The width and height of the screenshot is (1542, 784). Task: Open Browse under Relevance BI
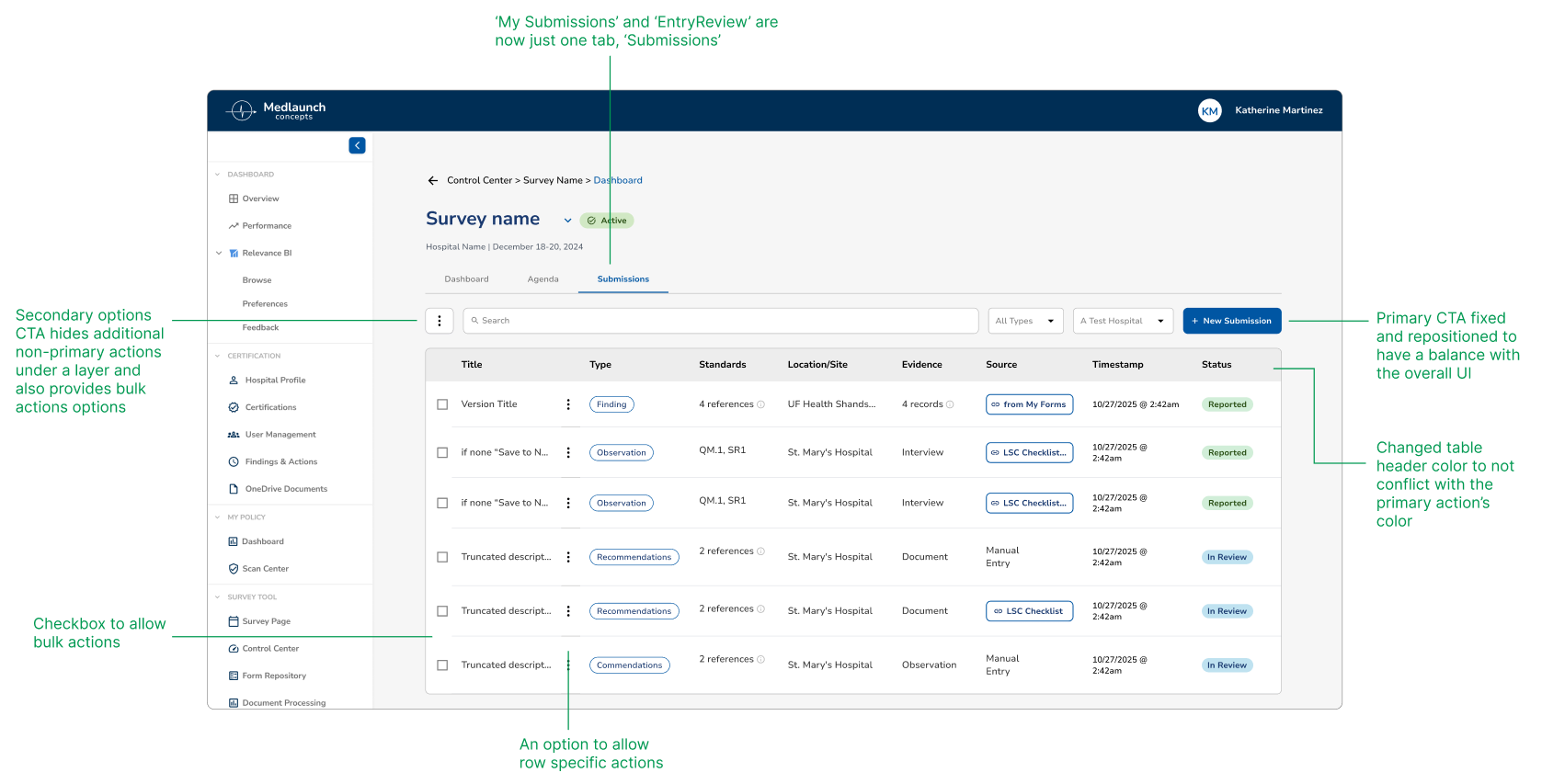(x=257, y=280)
